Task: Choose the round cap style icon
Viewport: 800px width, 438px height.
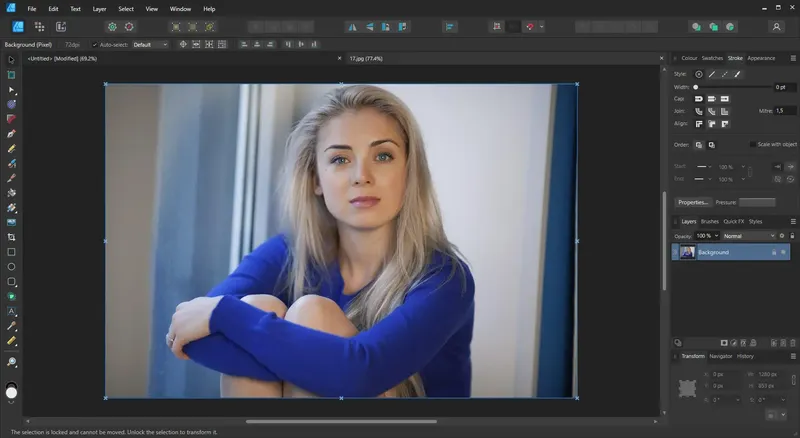Action: point(698,99)
